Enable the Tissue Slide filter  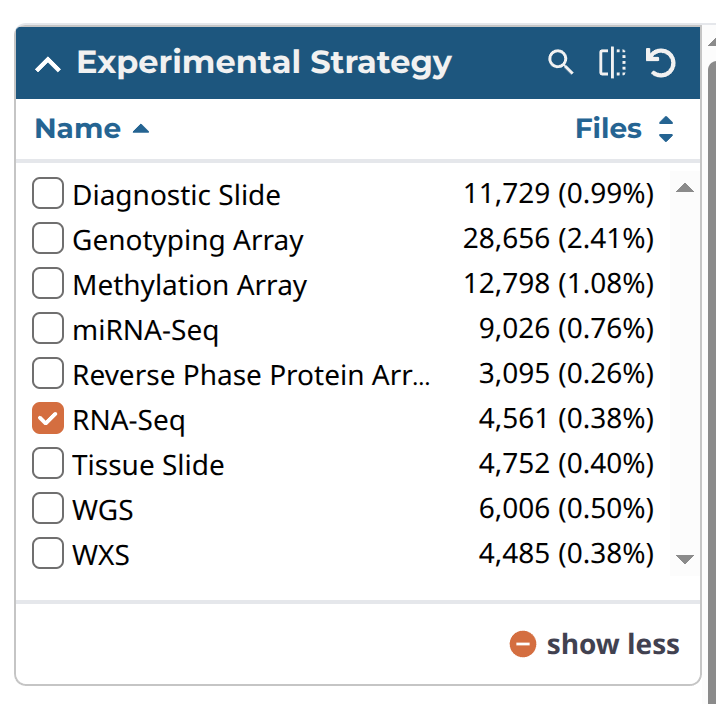coord(48,464)
